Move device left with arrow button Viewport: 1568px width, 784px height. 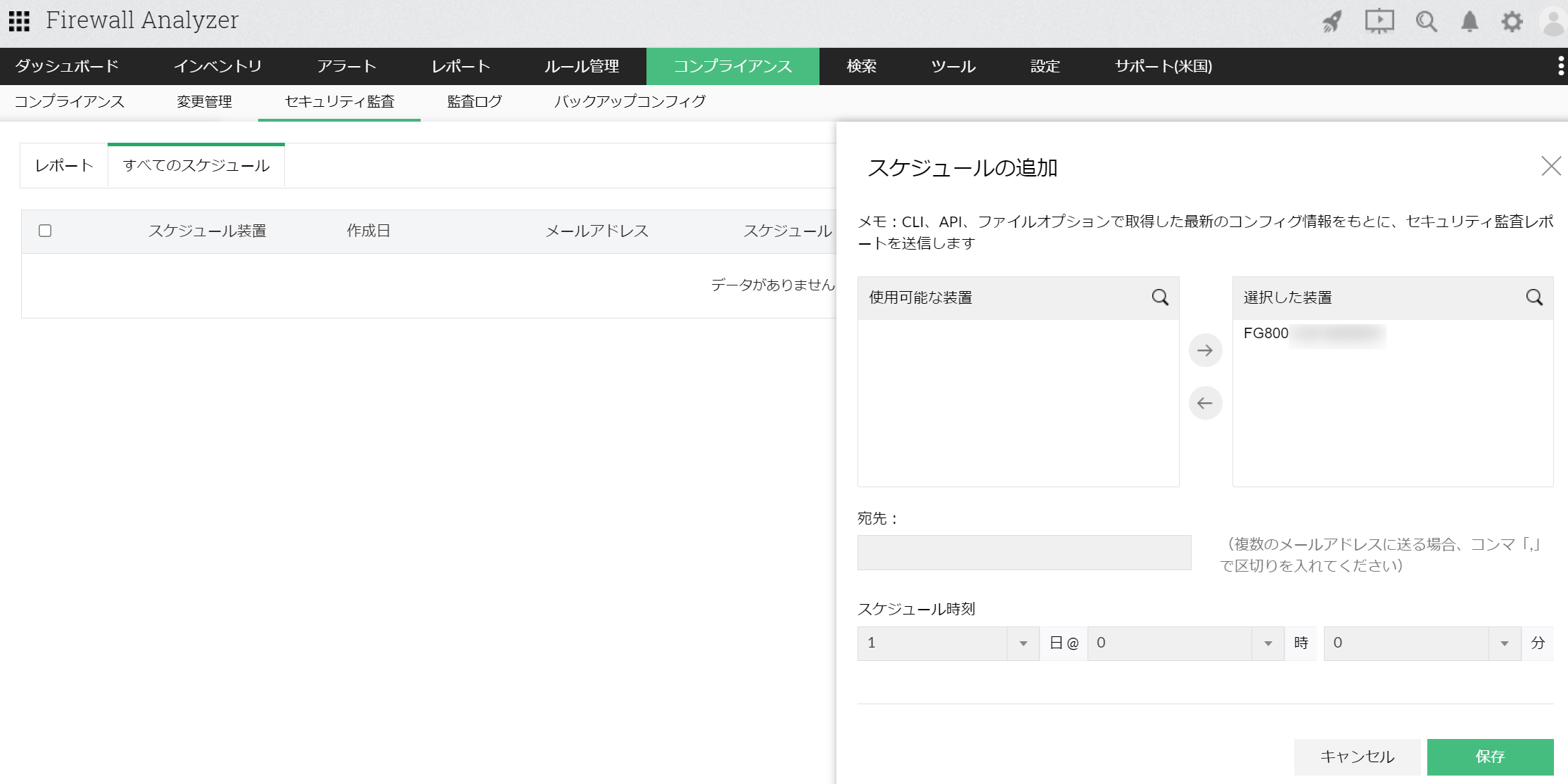coord(1205,403)
